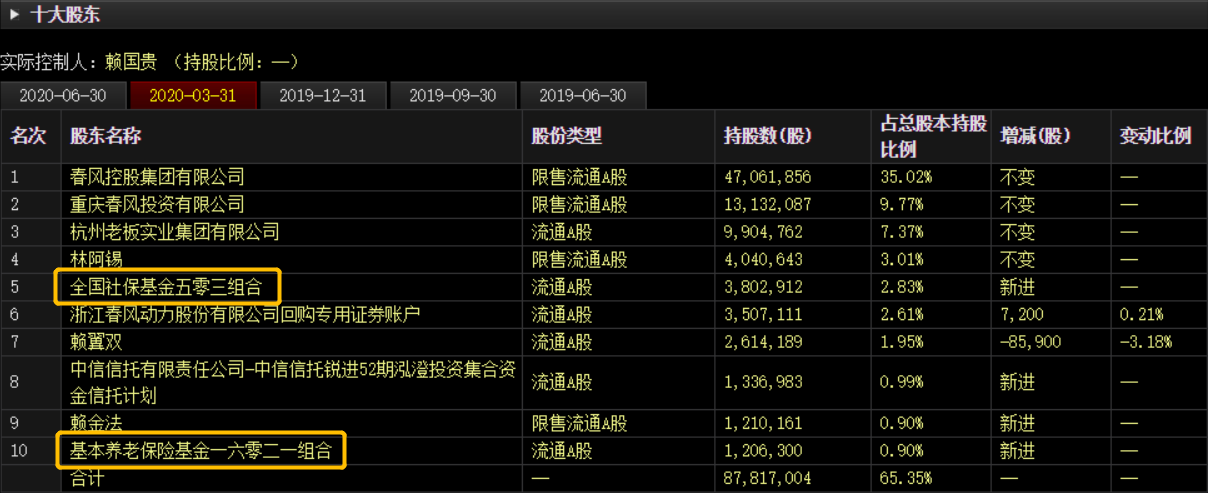Select shareholder 重庆春风投资有限公司
Image resolution: width=1208 pixels, height=493 pixels.
[x=157, y=205]
